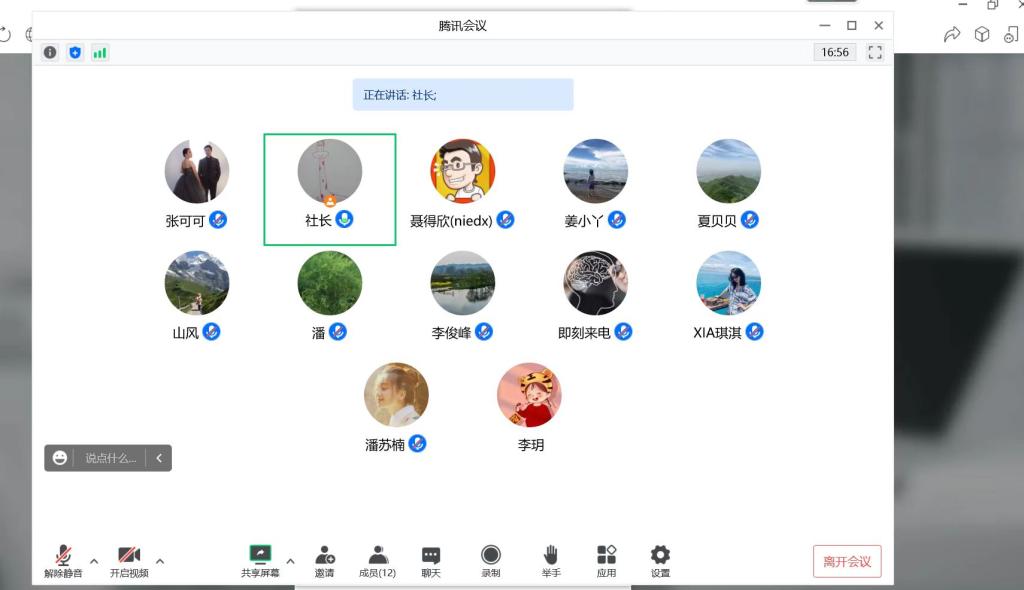The height and width of the screenshot is (590, 1024).
Task: Check the green network signal indicator
Action: coord(100,52)
